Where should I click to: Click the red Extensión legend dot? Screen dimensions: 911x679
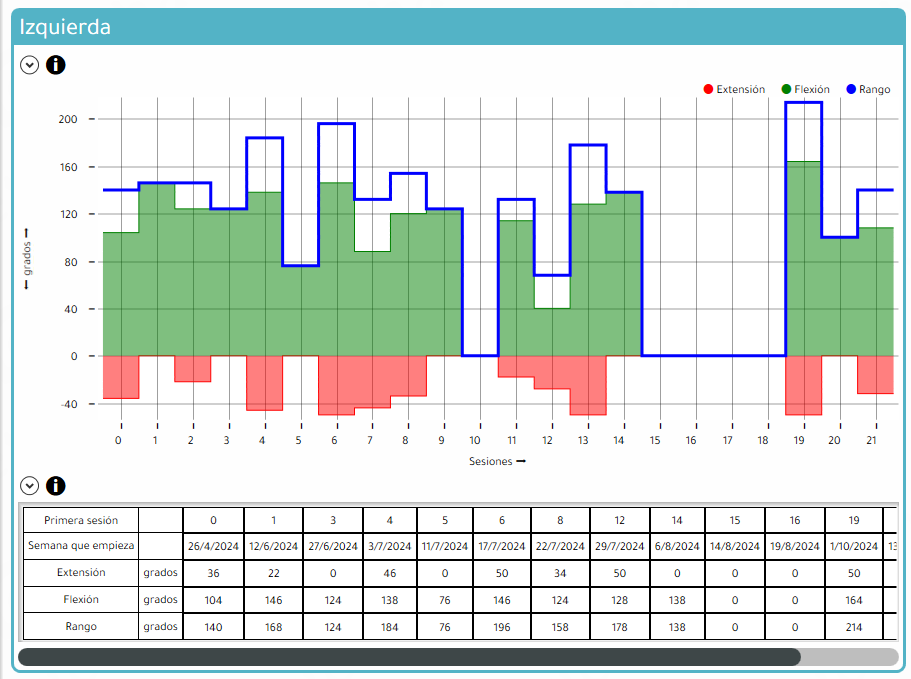coord(708,89)
